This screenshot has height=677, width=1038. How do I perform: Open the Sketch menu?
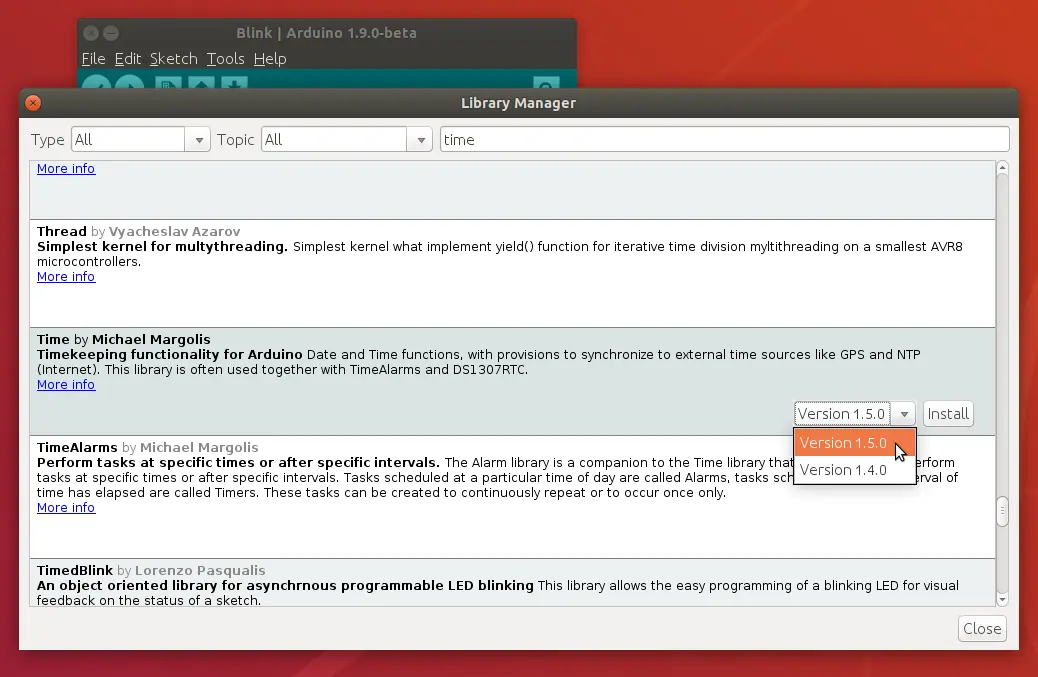click(174, 59)
